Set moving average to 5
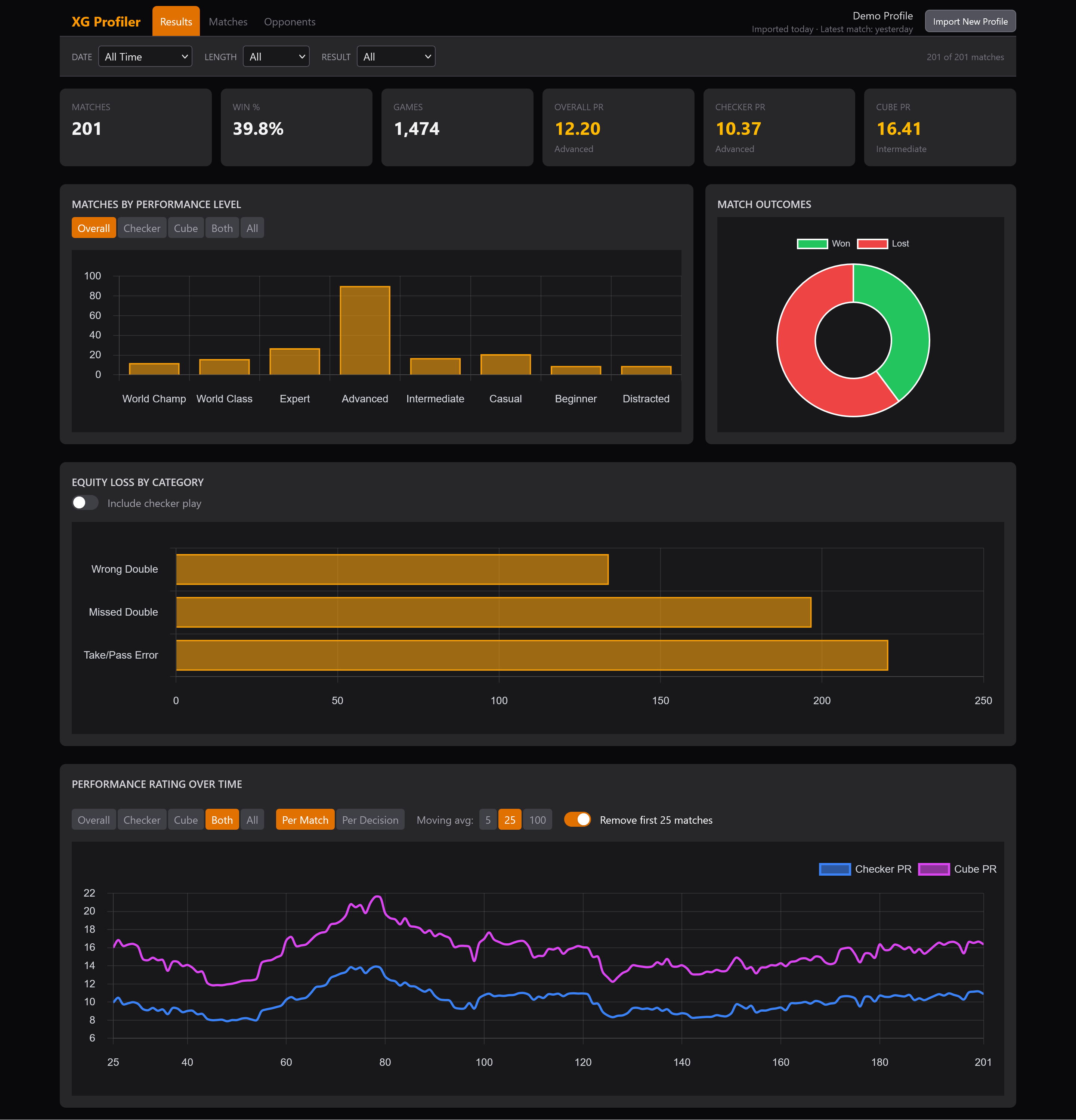 pyautogui.click(x=488, y=819)
